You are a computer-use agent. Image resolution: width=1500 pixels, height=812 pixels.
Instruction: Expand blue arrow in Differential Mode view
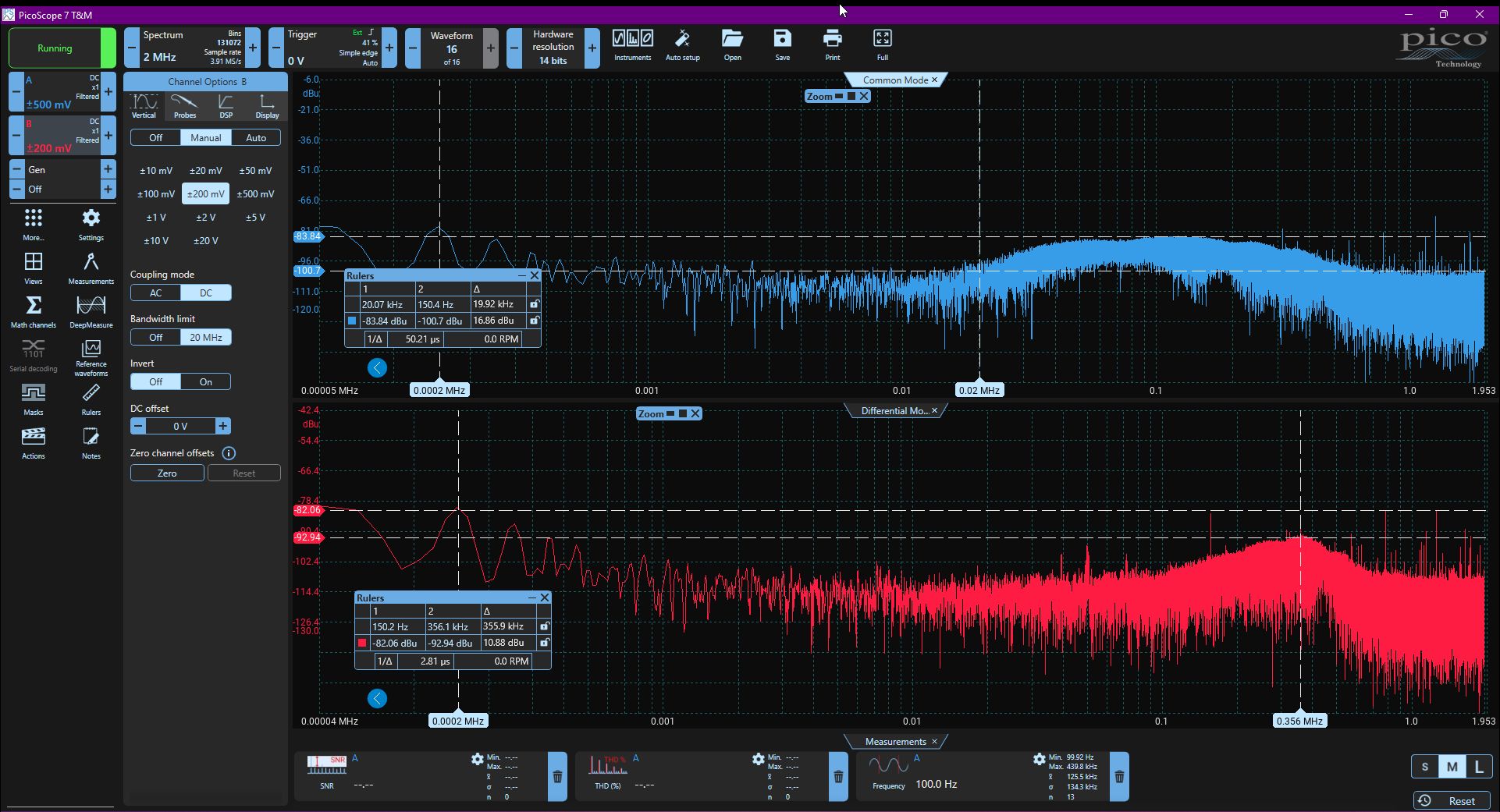377,699
